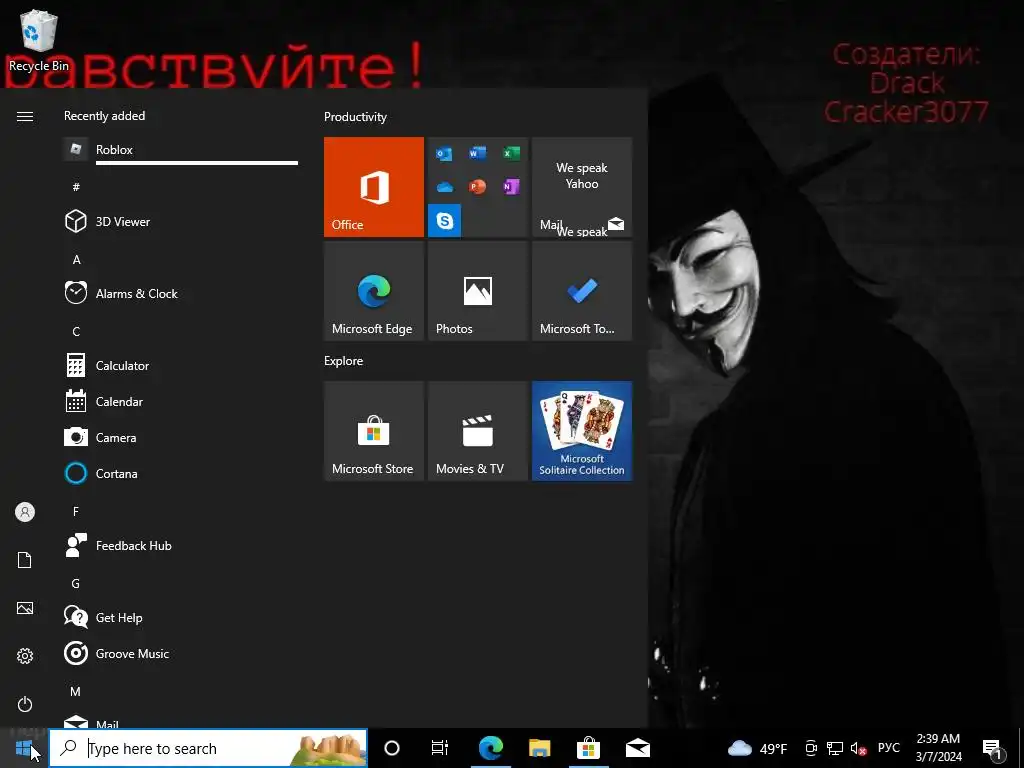Open Alarms & Clock app
1024x768 pixels.
coord(181,293)
